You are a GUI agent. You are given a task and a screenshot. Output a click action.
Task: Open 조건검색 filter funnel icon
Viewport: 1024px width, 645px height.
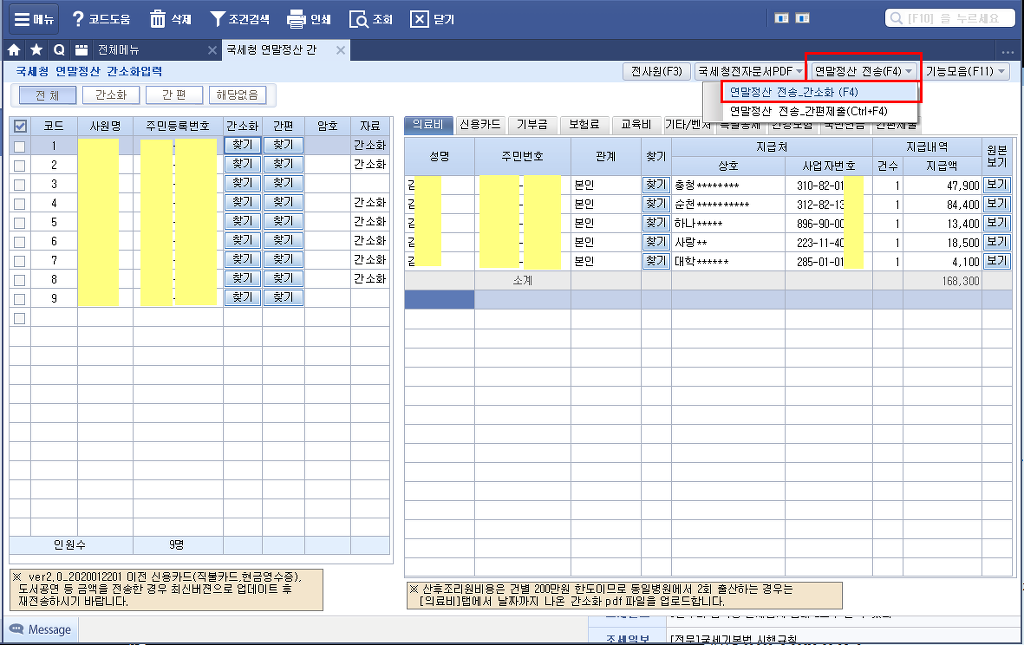[x=217, y=19]
